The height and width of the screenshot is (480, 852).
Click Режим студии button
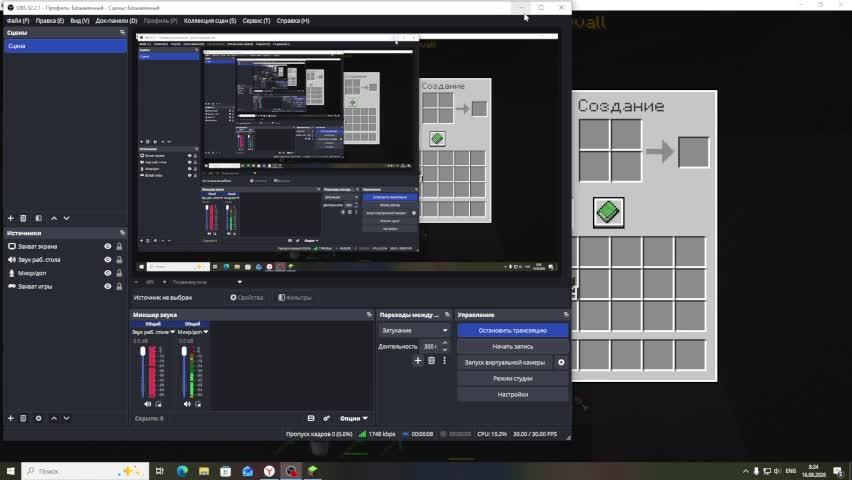point(512,378)
